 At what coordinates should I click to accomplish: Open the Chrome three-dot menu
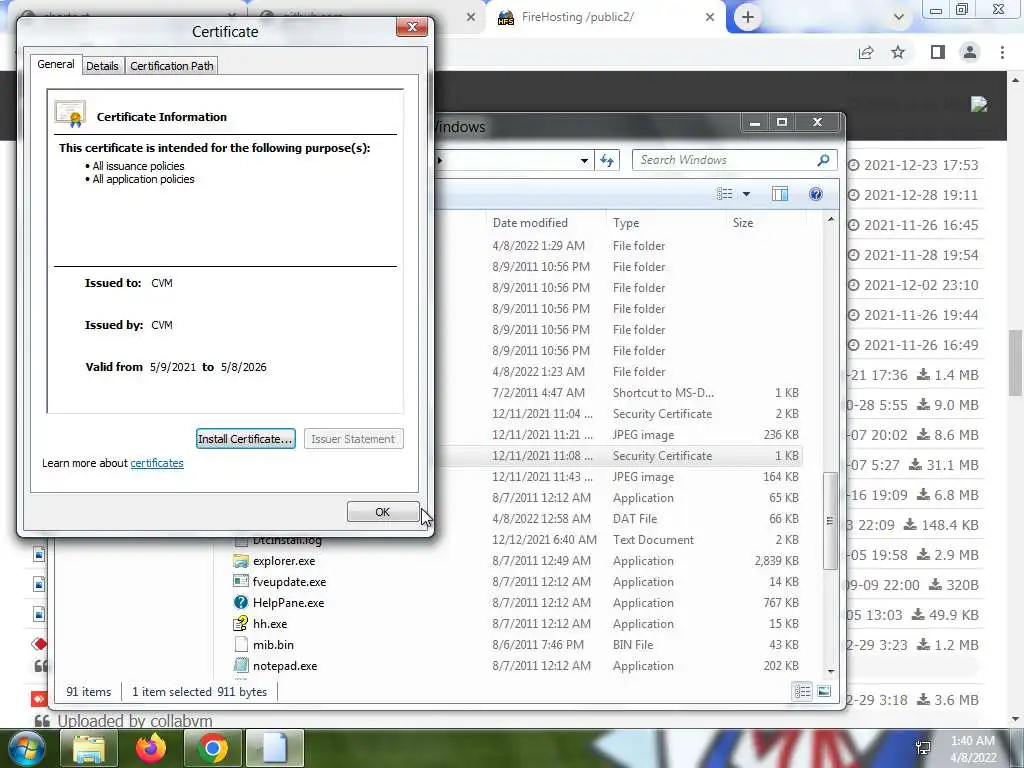[x=1002, y=52]
